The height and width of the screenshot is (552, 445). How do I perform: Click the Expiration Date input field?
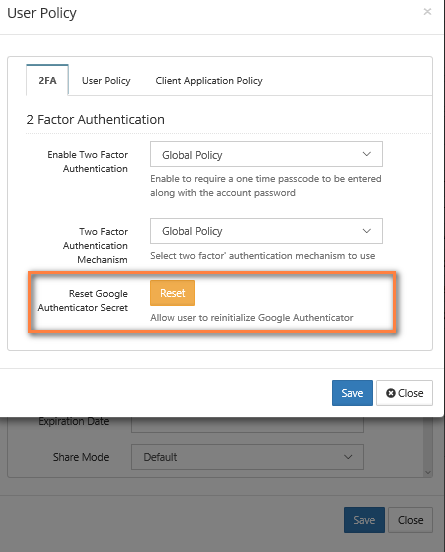(247, 424)
